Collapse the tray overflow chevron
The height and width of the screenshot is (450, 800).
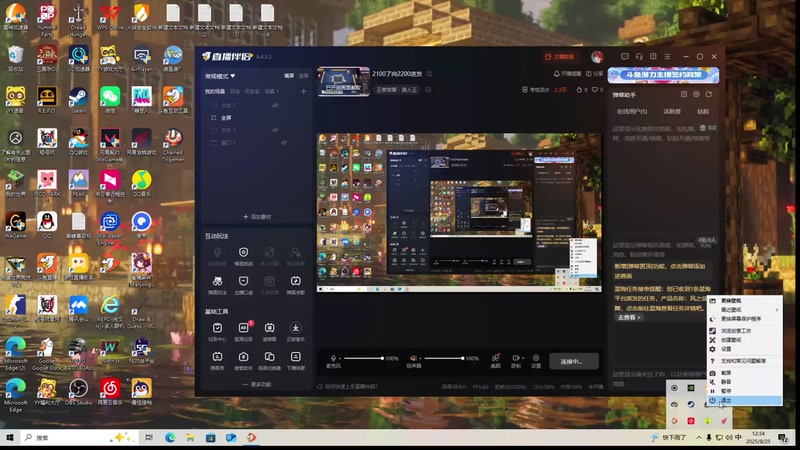pyautogui.click(x=699, y=438)
